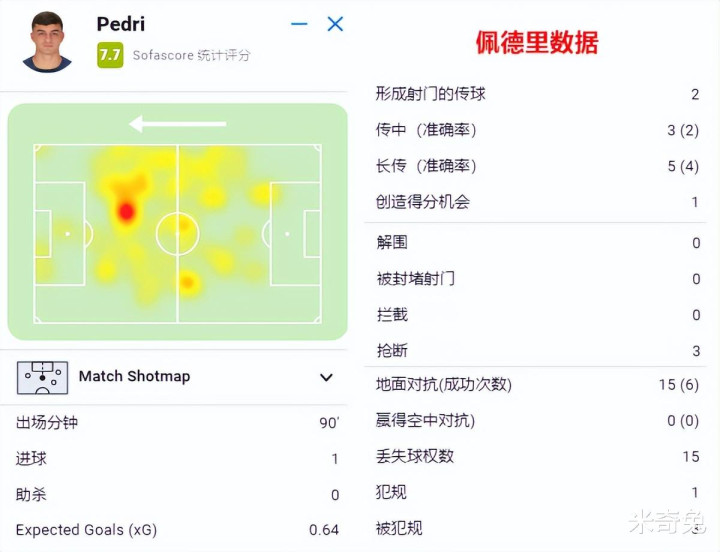Click the 出场分钟 stat row

(177, 422)
